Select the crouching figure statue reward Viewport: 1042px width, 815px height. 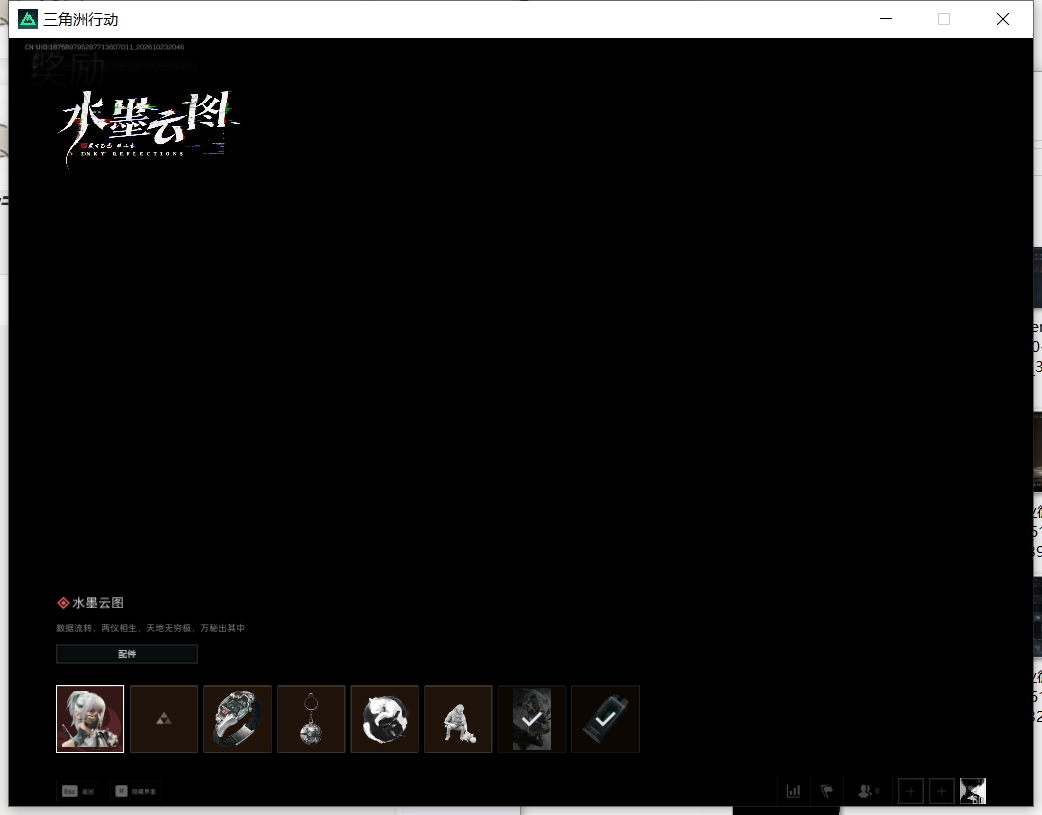[458, 719]
